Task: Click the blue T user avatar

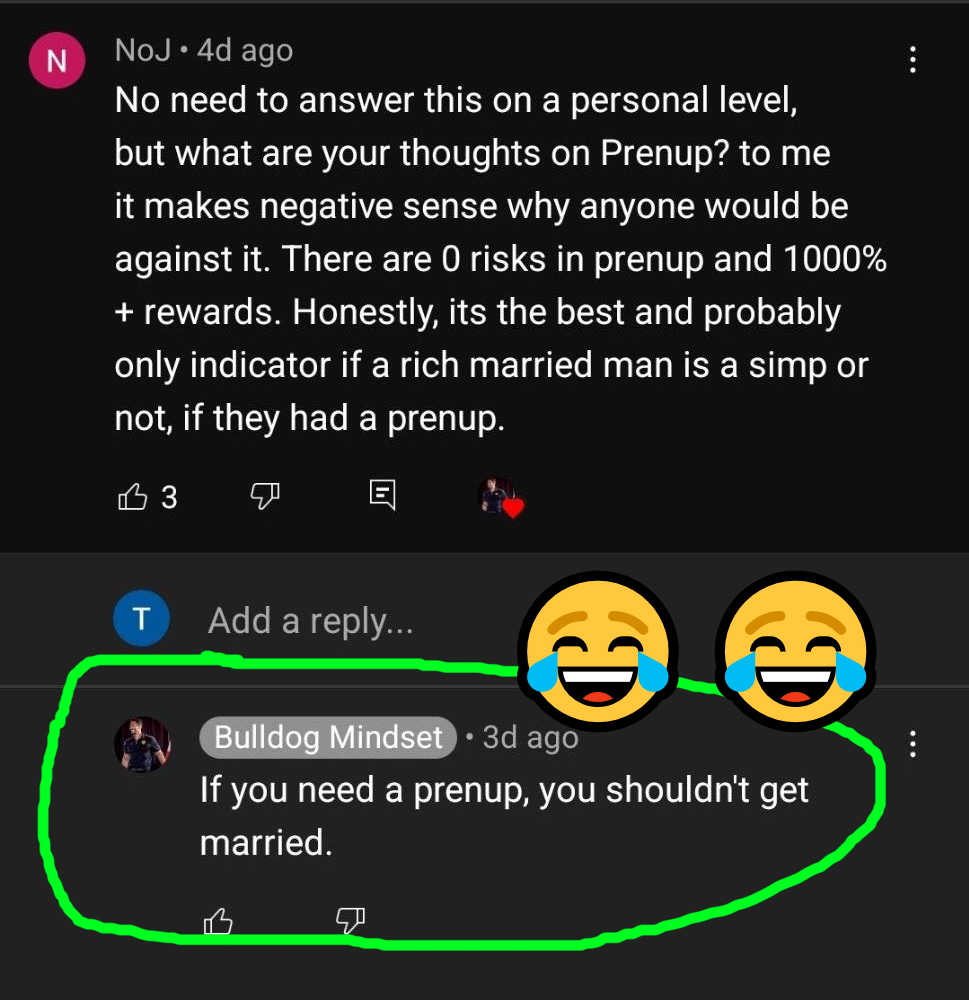Action: click(x=142, y=619)
